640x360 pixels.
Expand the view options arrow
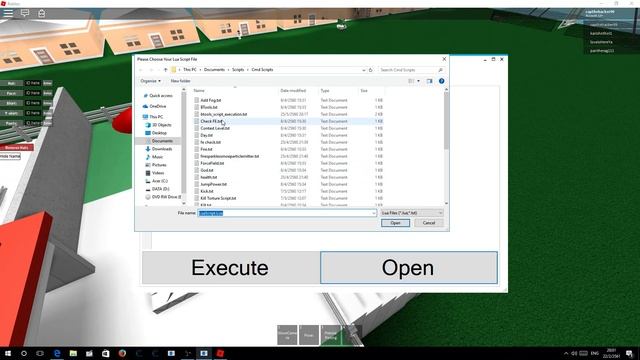tap(418, 81)
